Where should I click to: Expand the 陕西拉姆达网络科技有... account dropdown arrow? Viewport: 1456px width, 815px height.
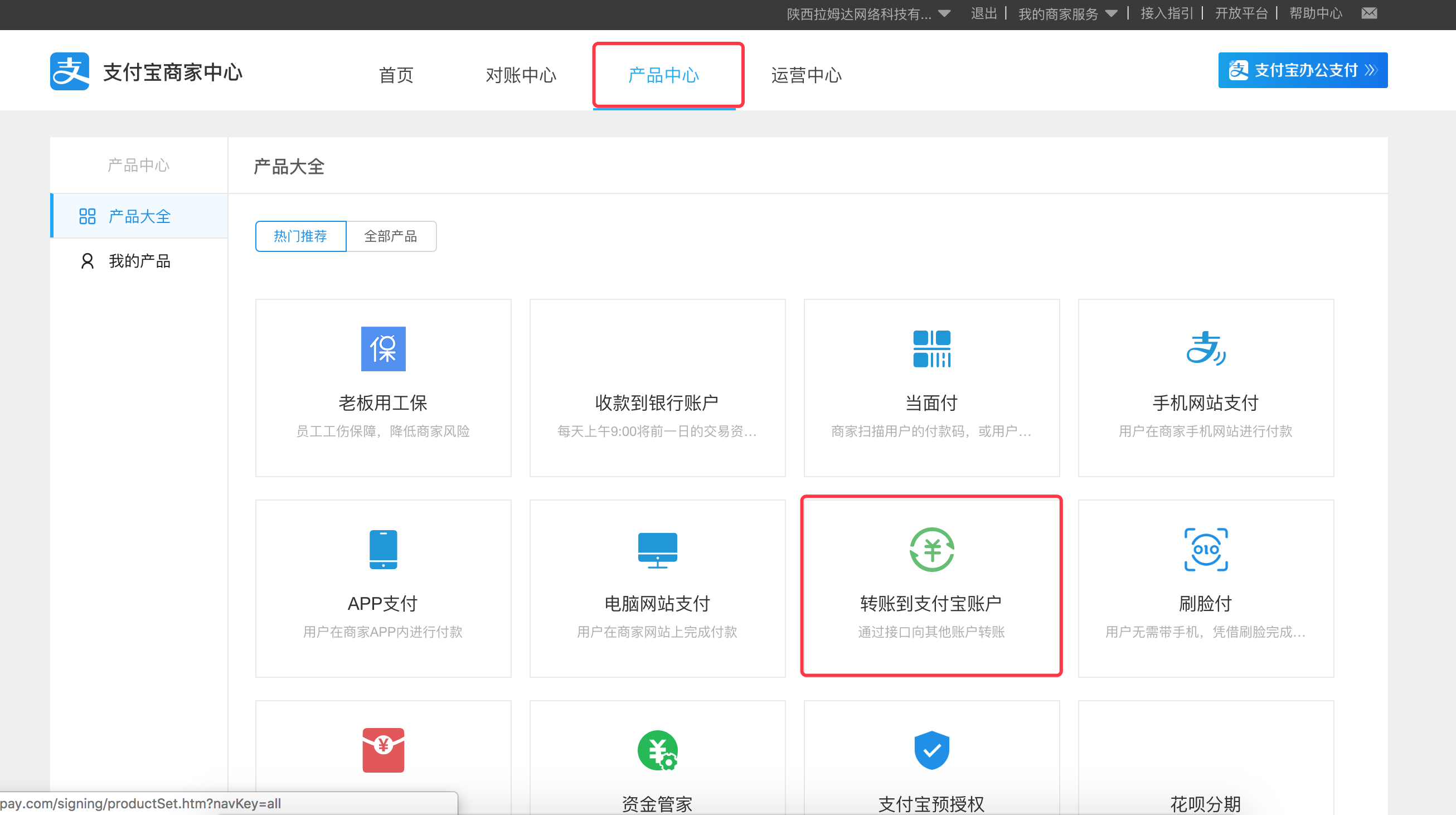click(944, 13)
